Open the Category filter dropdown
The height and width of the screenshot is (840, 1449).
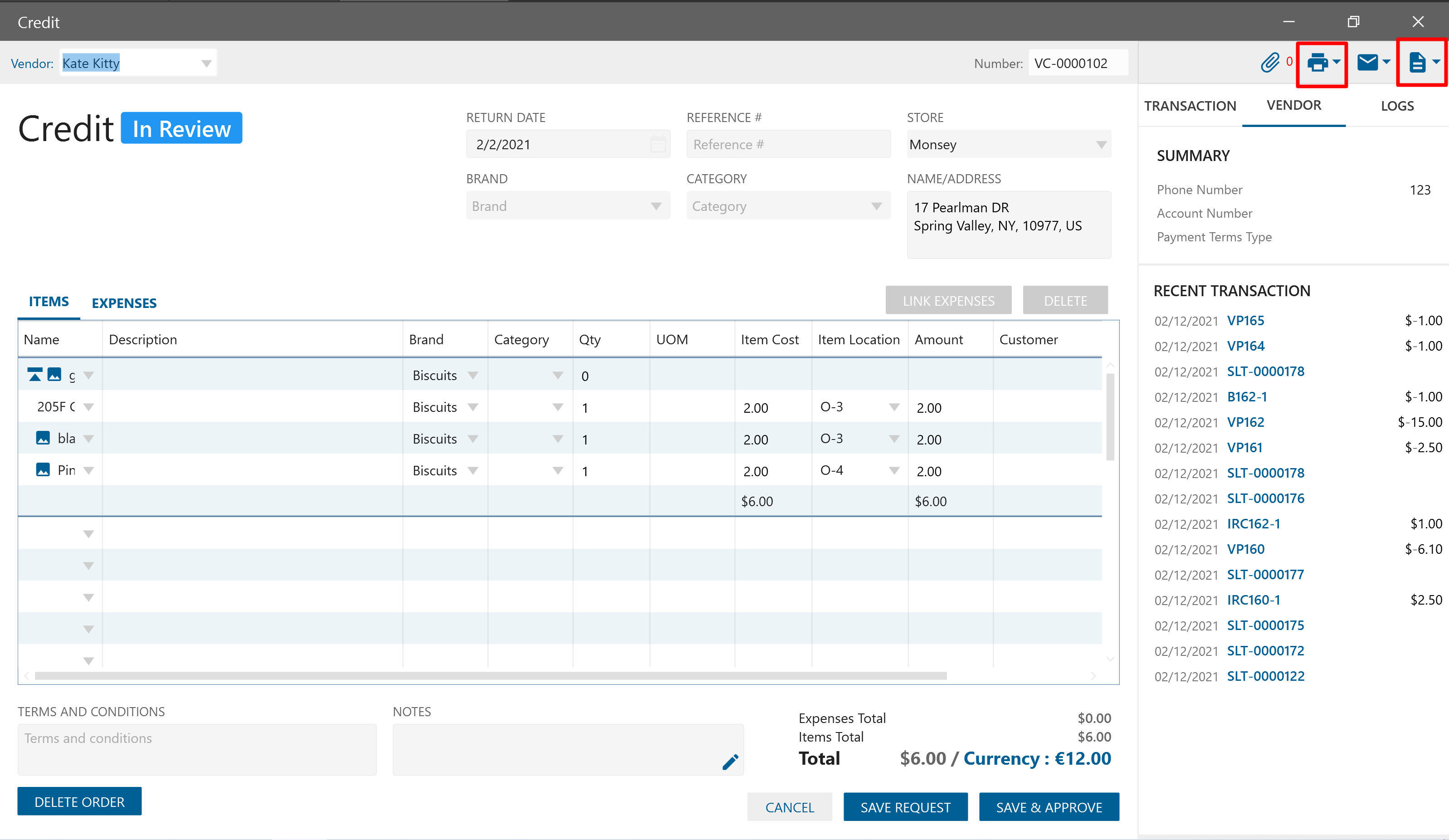click(876, 206)
